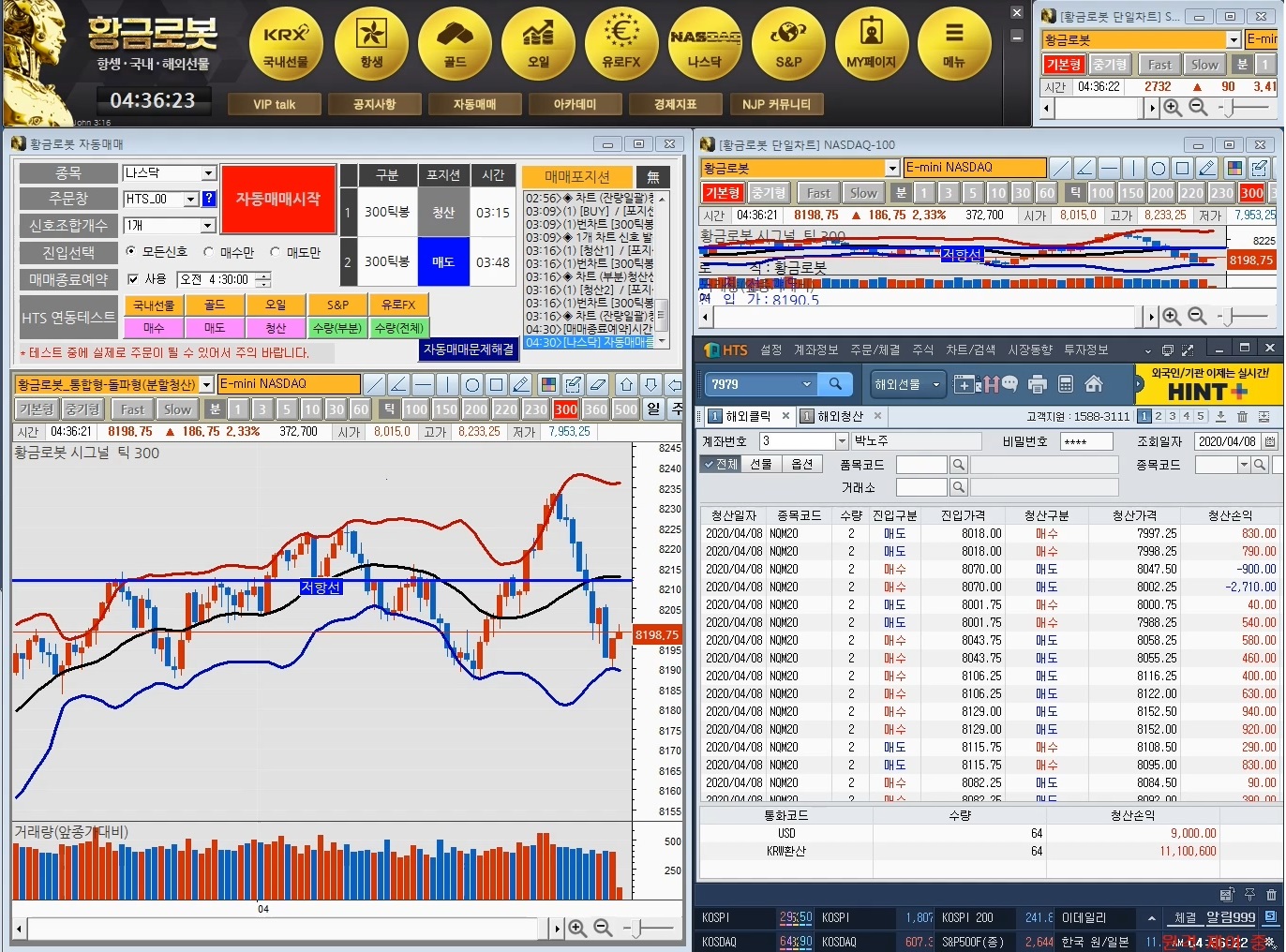
Task: Expand the 종목 dropdown showing 나스닥
Action: 209,173
